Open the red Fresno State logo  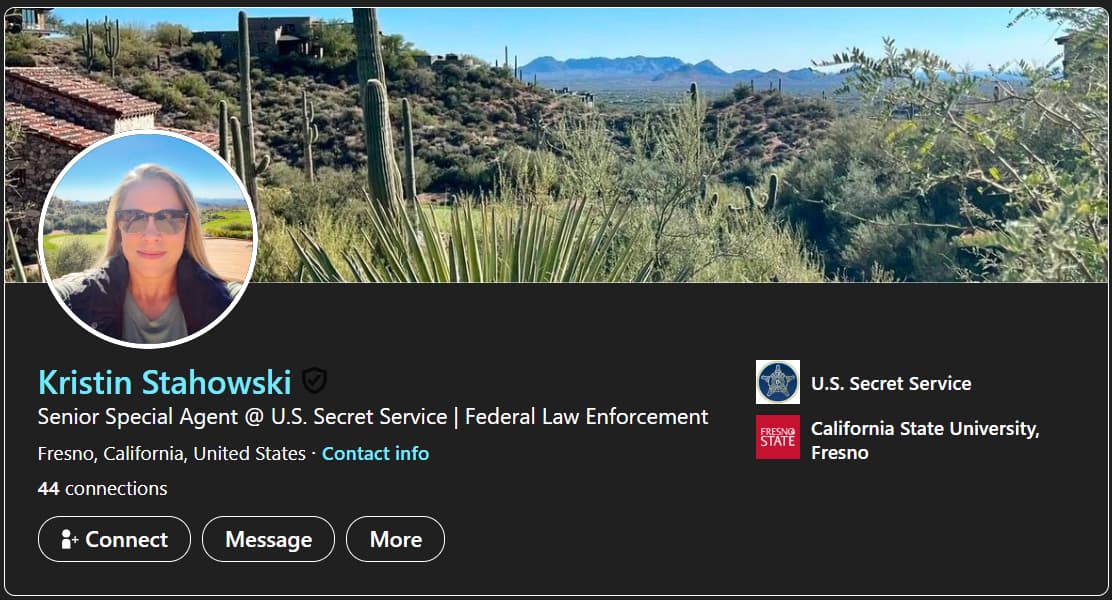777,437
